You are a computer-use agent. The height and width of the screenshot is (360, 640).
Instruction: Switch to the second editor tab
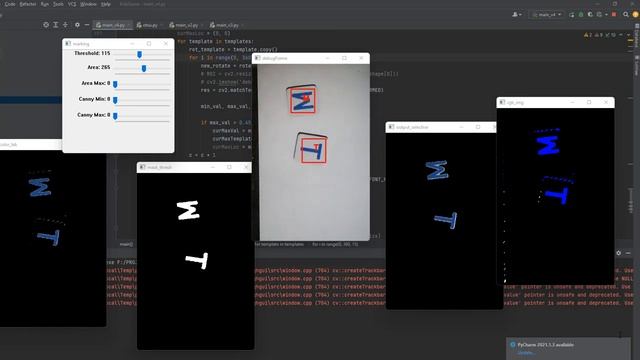pos(149,25)
